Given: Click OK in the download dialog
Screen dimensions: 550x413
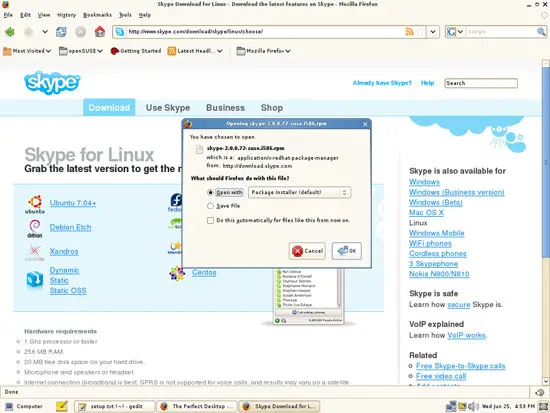Looking at the screenshot, I should pyautogui.click(x=347, y=251).
